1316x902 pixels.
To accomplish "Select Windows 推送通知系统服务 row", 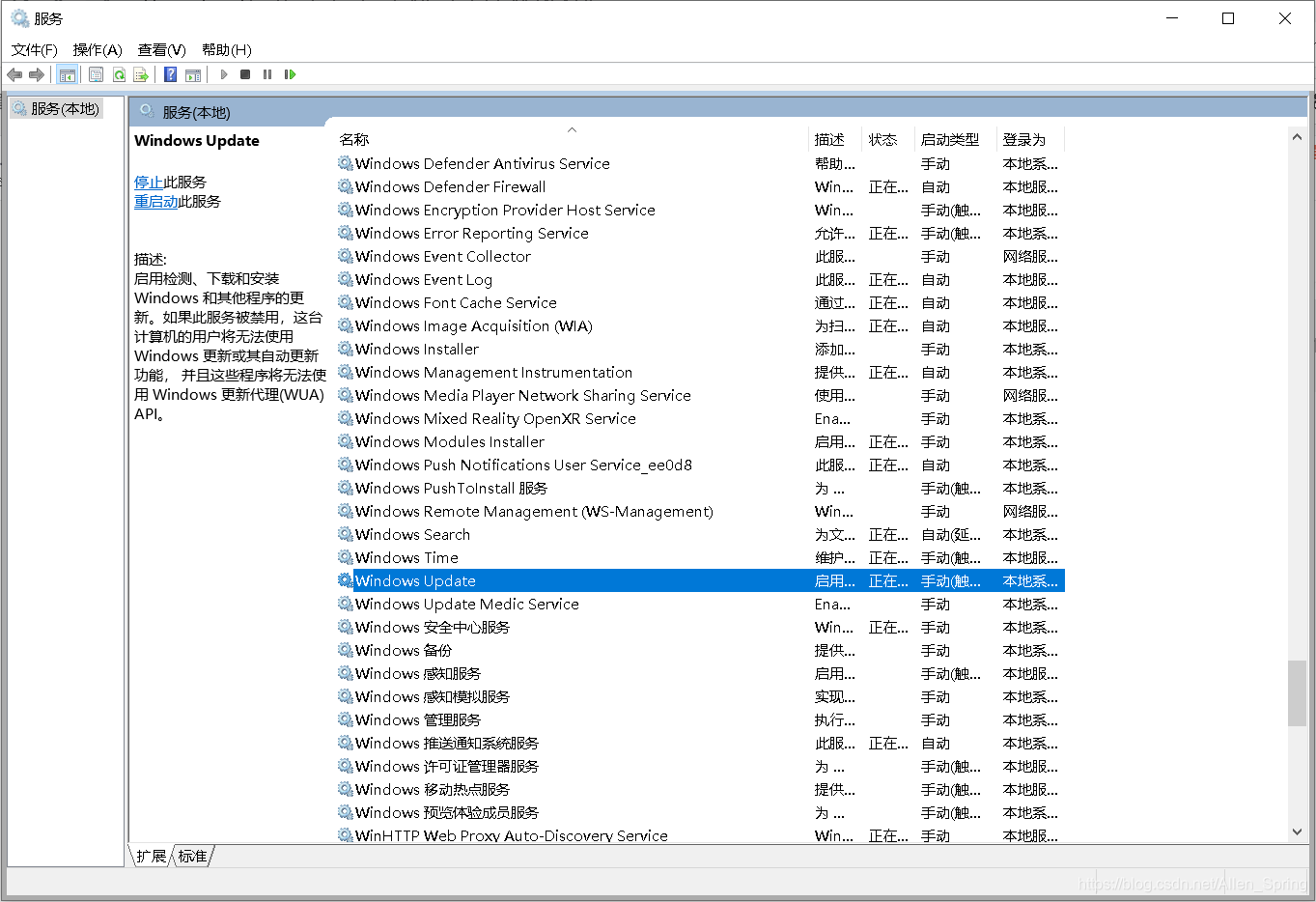I will click(700, 743).
